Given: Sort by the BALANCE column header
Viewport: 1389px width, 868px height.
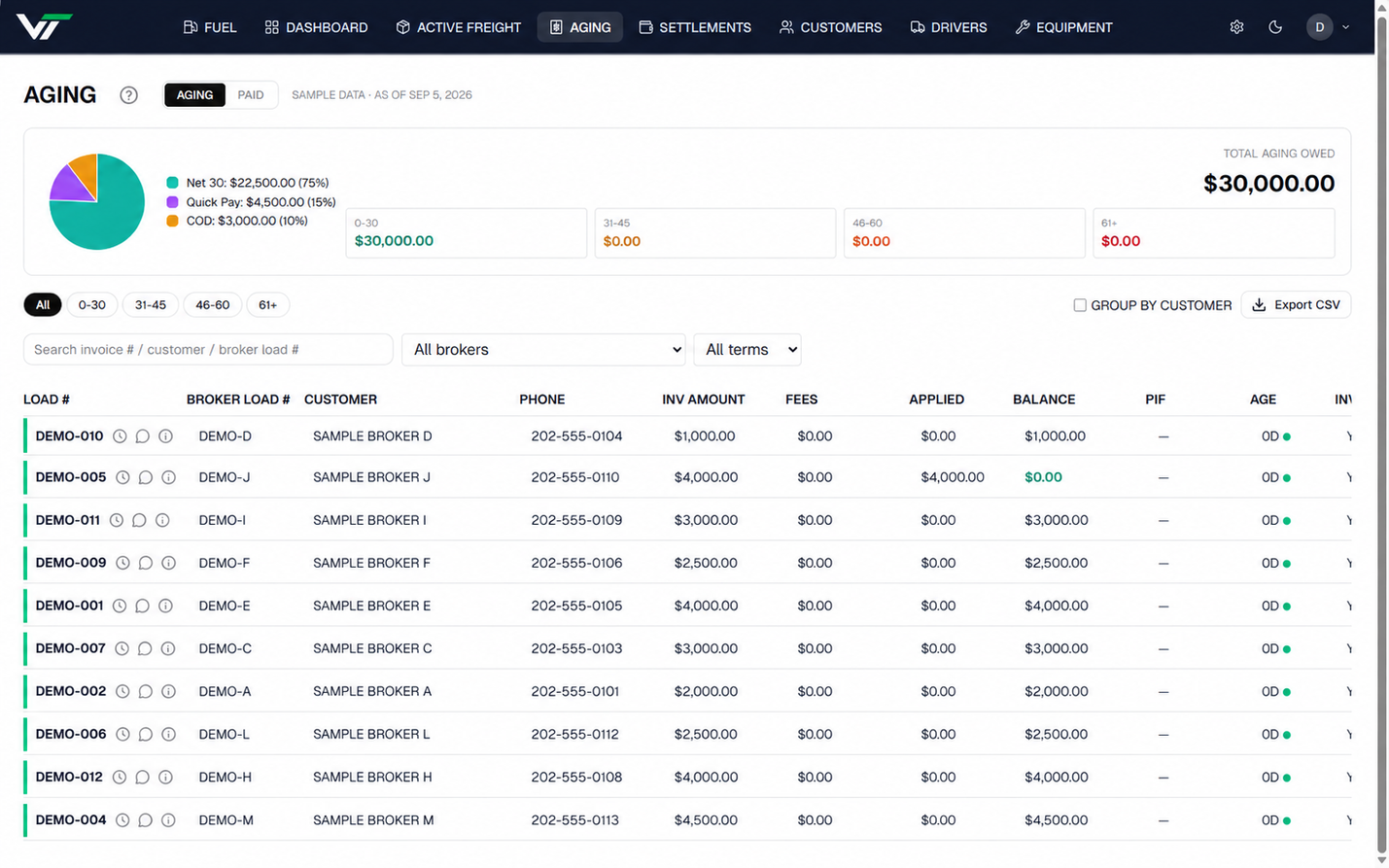Looking at the screenshot, I should [x=1044, y=399].
